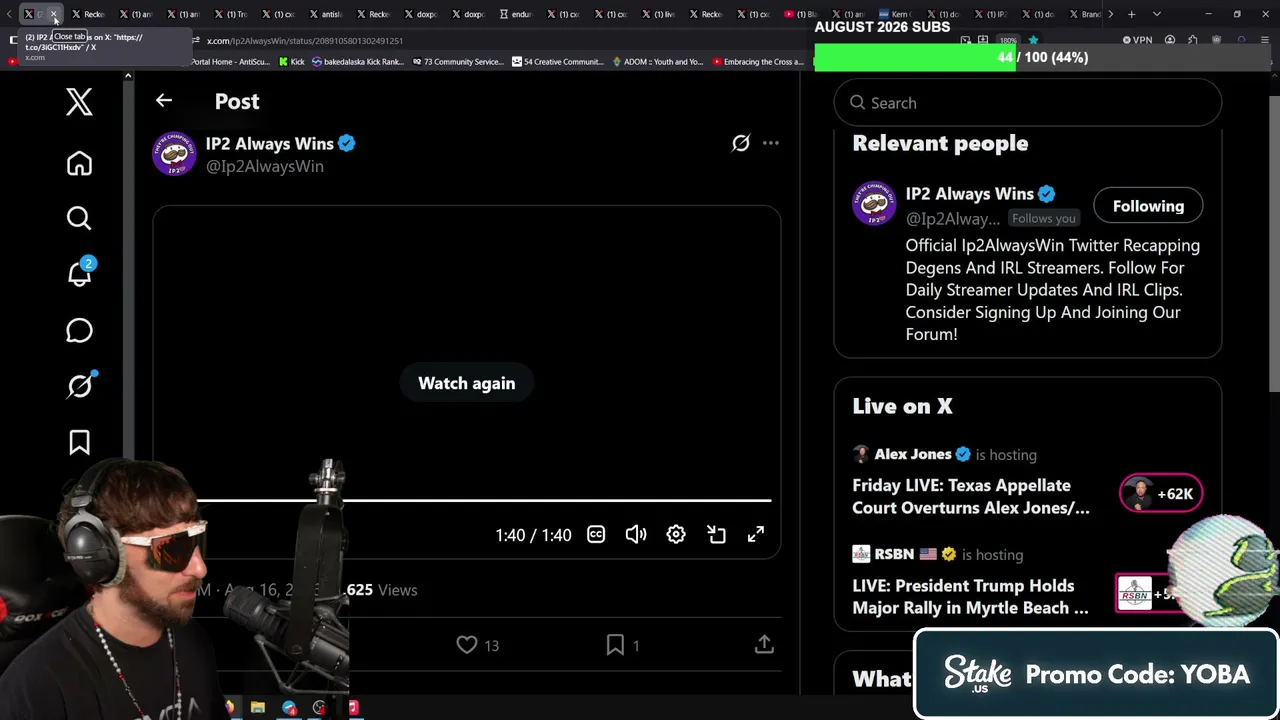
Task: Open the Explore search icon in sidebar
Action: 79,218
